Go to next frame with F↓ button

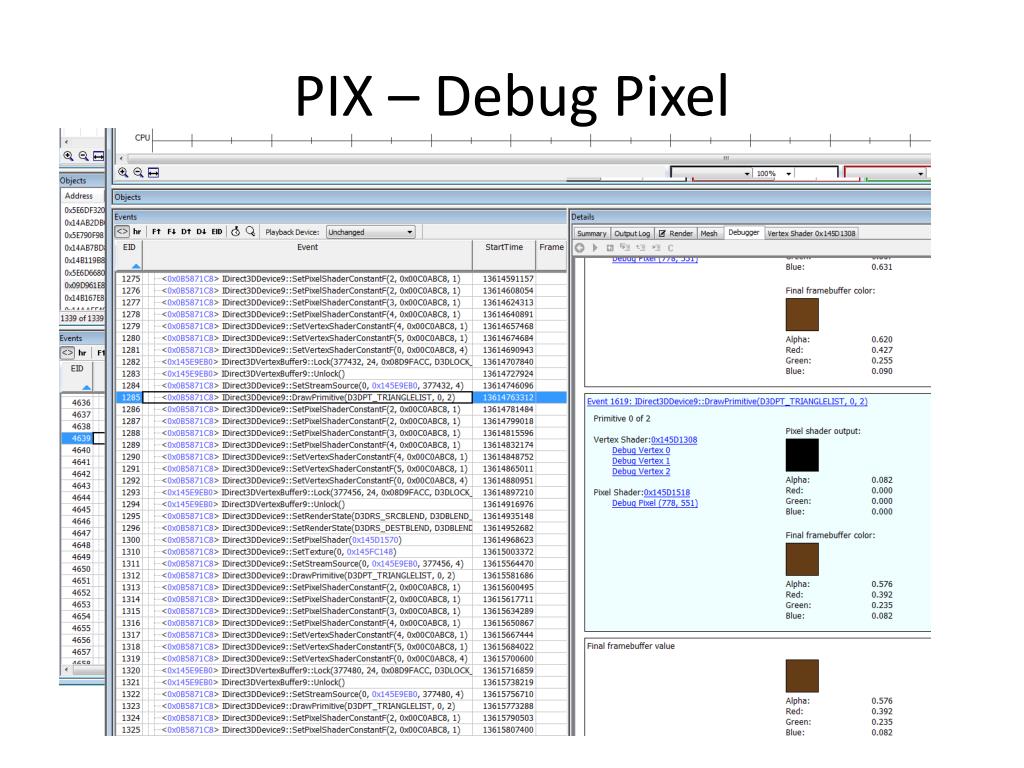(x=171, y=232)
